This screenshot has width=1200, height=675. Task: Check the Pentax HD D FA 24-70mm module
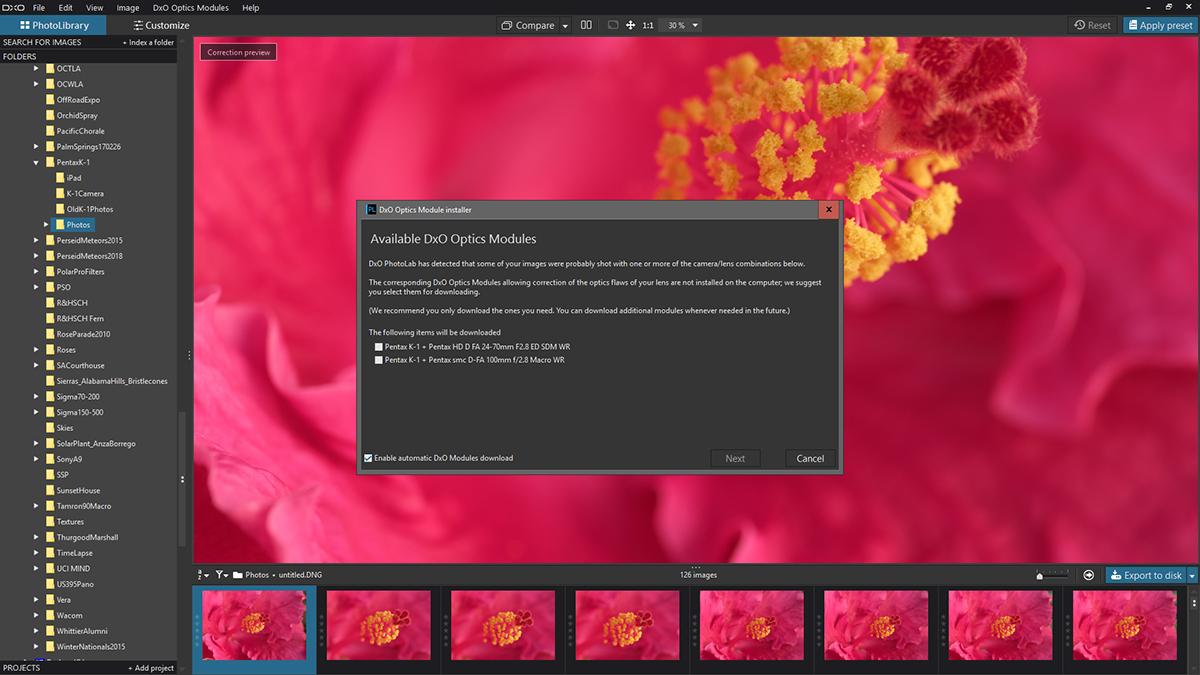(379, 347)
